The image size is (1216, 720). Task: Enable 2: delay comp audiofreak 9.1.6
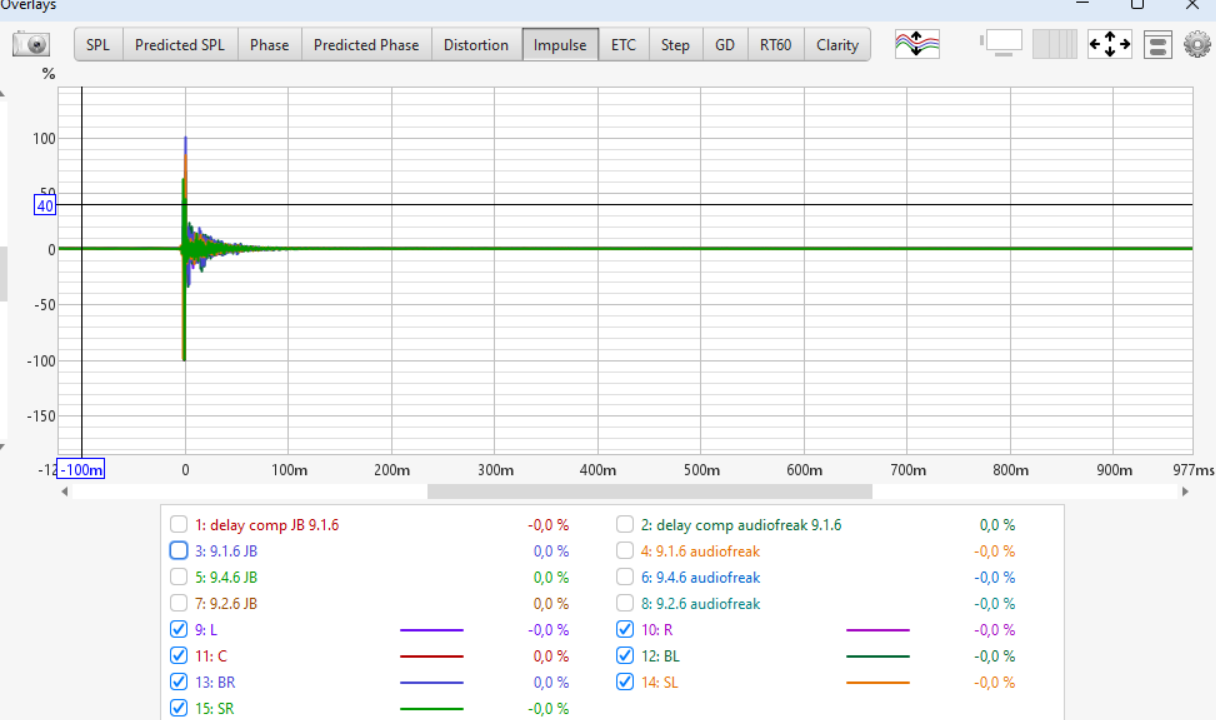[x=625, y=525]
